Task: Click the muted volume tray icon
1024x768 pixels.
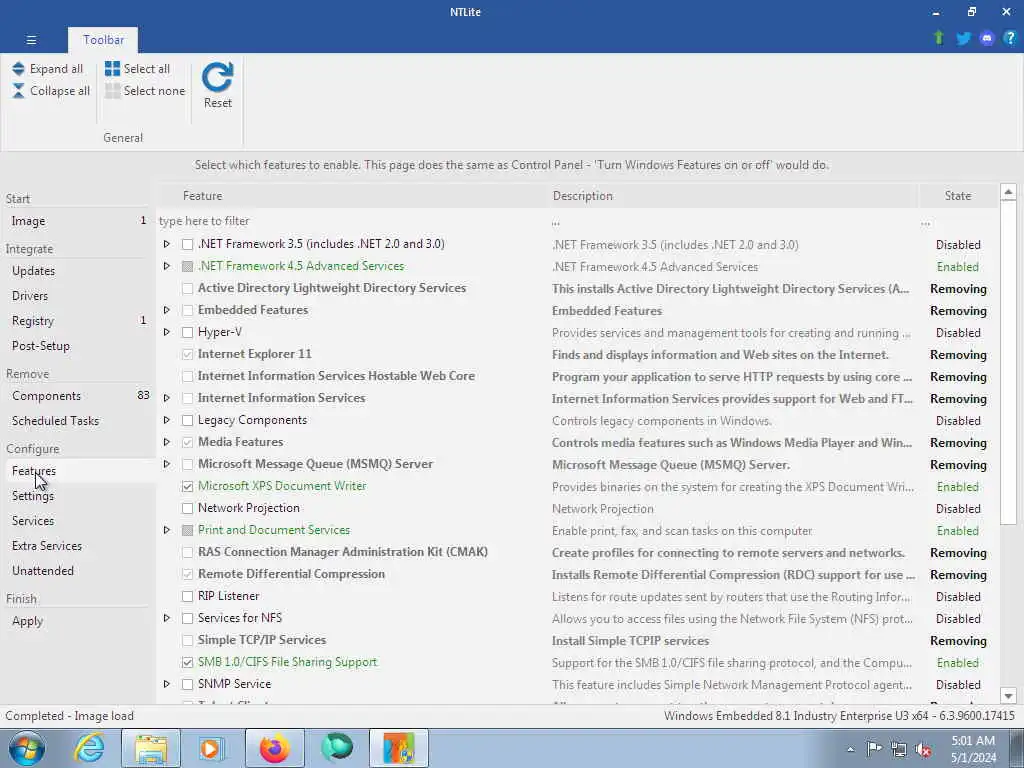Action: 923,750
